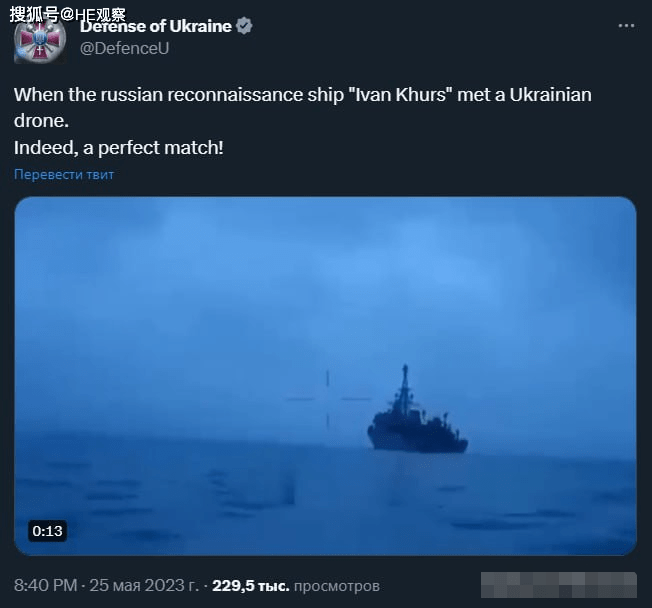
Task: Click the просмотров views label
Action: coord(337,586)
